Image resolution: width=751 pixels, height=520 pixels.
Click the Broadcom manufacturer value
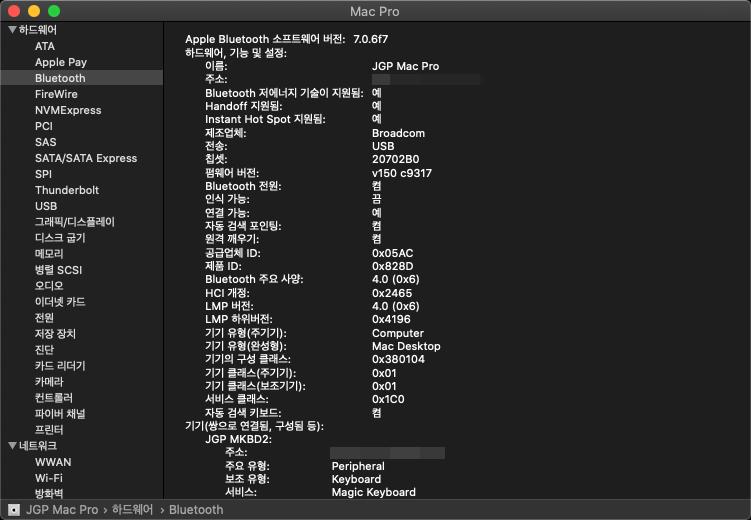click(x=398, y=133)
